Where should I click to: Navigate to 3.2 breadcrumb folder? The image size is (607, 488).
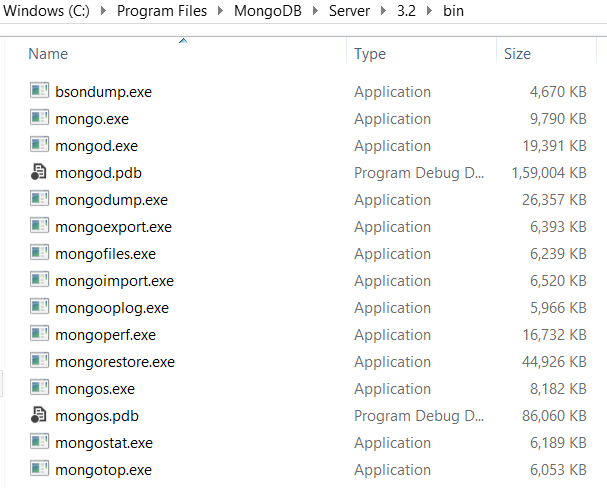[x=406, y=11]
